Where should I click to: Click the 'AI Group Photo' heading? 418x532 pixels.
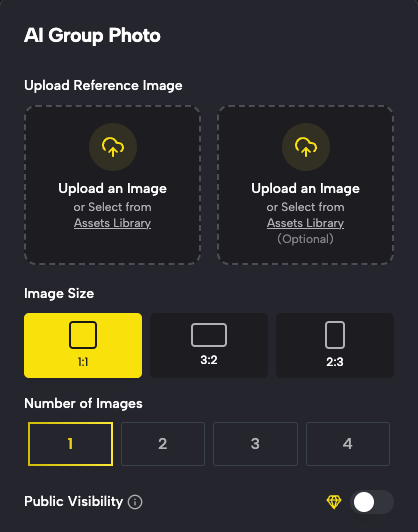coord(92,36)
